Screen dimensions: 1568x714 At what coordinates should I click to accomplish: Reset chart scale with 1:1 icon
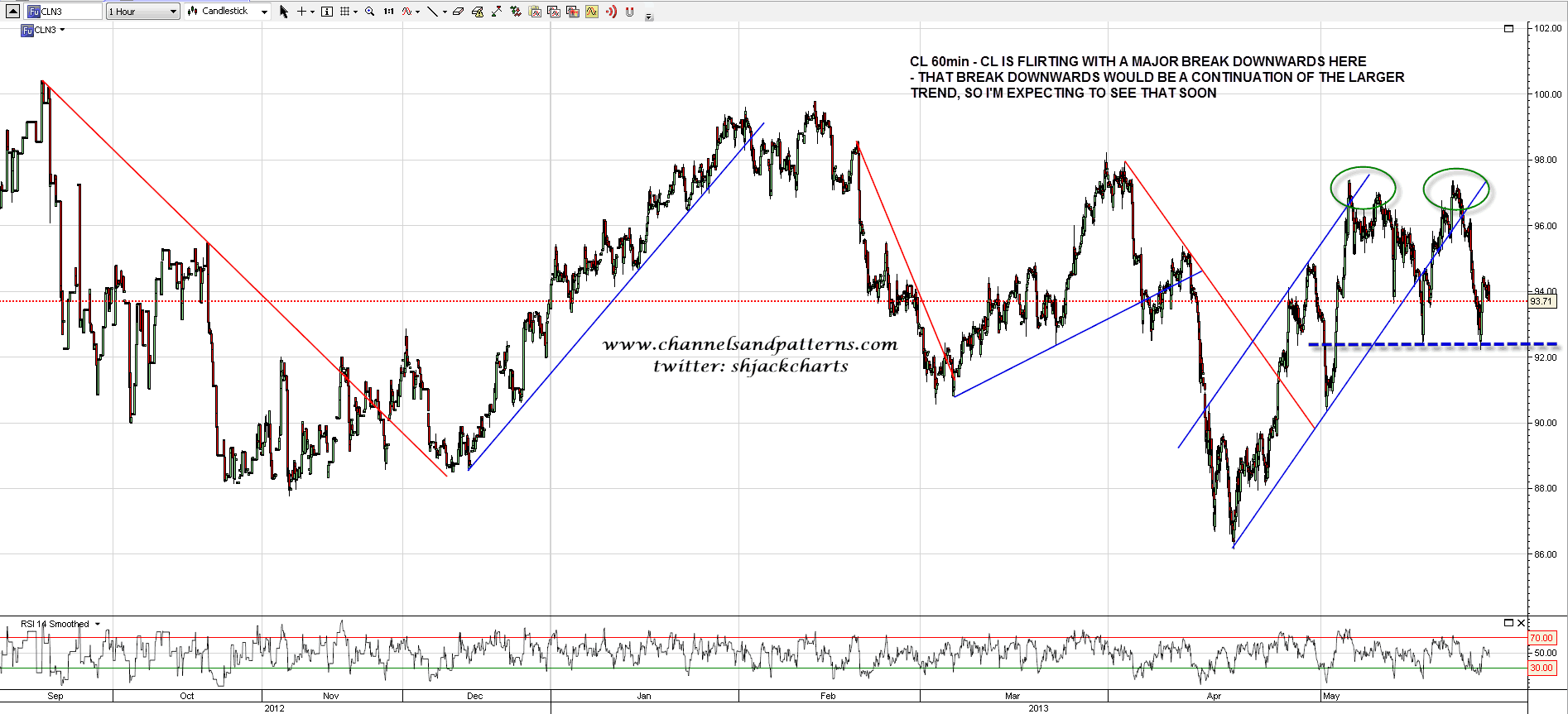click(388, 12)
